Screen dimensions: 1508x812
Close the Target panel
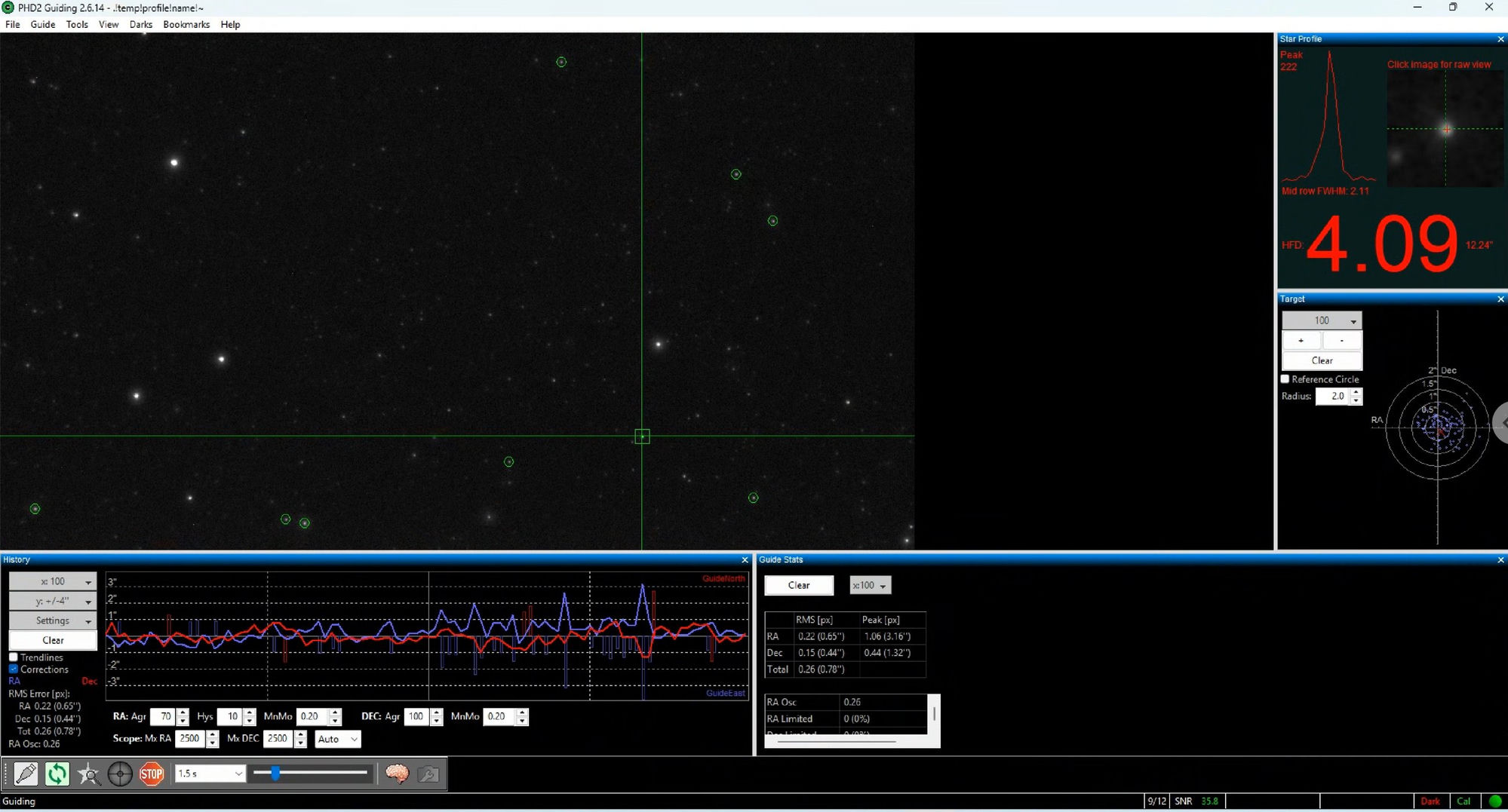pos(1500,299)
